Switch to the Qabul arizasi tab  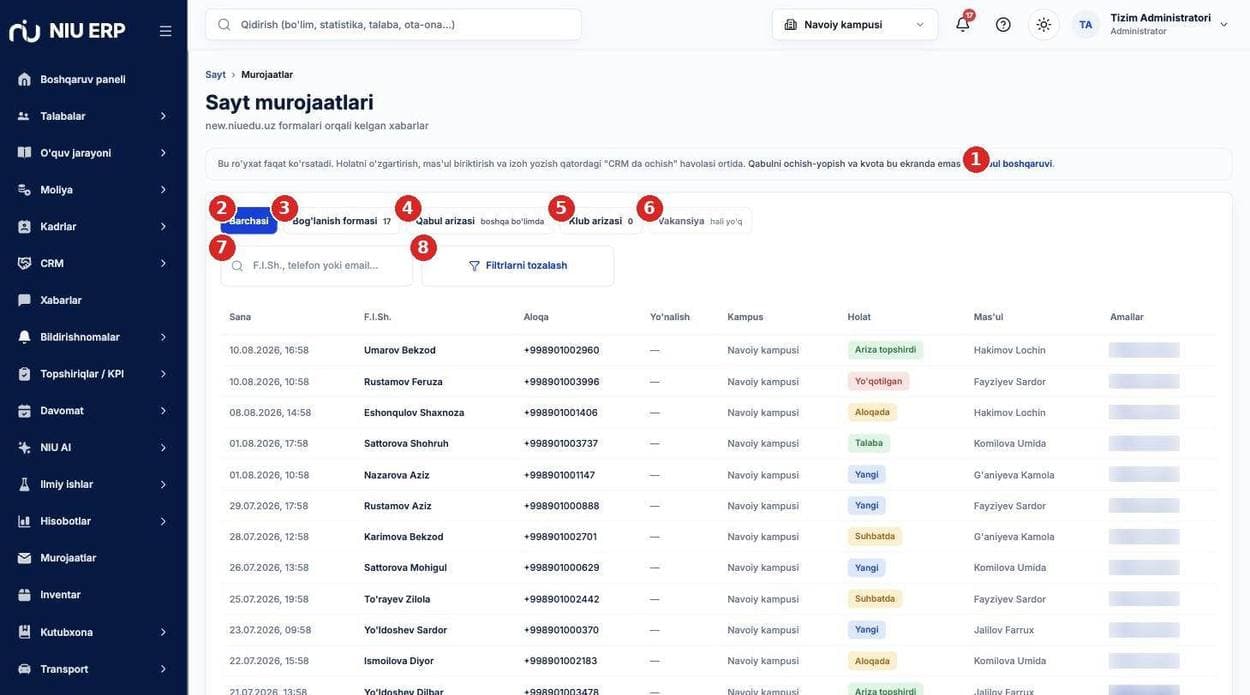(x=479, y=221)
